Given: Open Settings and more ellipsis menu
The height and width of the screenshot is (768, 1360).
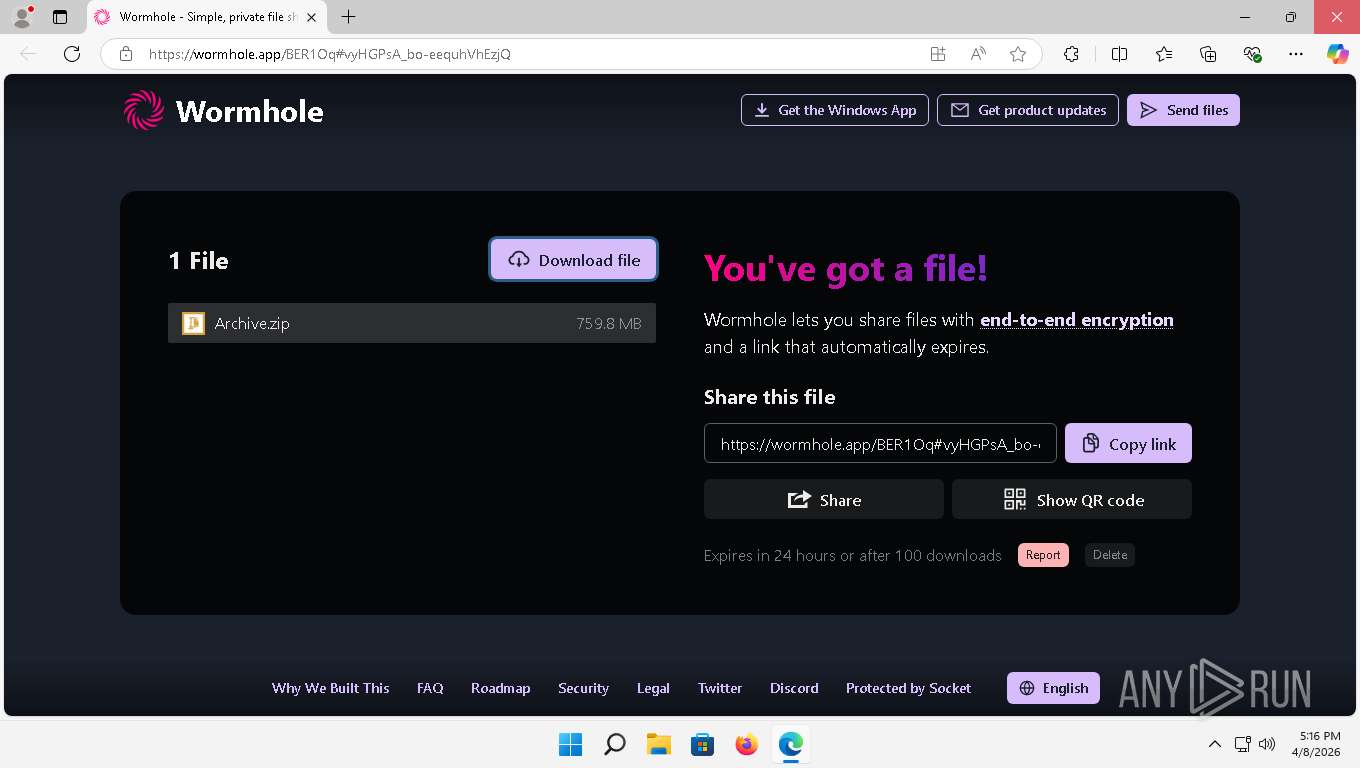Looking at the screenshot, I should point(1296,54).
